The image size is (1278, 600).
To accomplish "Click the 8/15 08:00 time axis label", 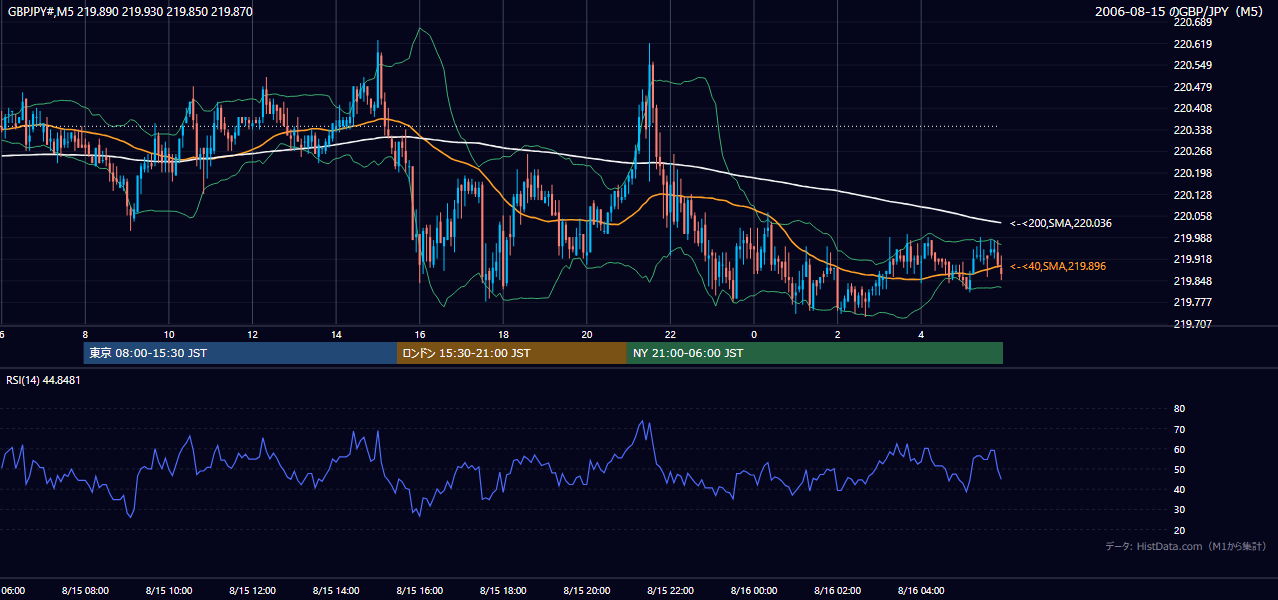I will click(x=85, y=591).
